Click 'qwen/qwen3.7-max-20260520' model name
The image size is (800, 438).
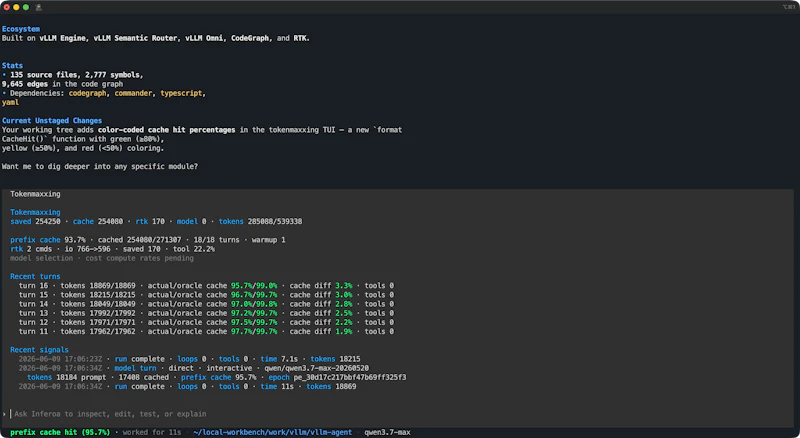pyautogui.click(x=316, y=369)
